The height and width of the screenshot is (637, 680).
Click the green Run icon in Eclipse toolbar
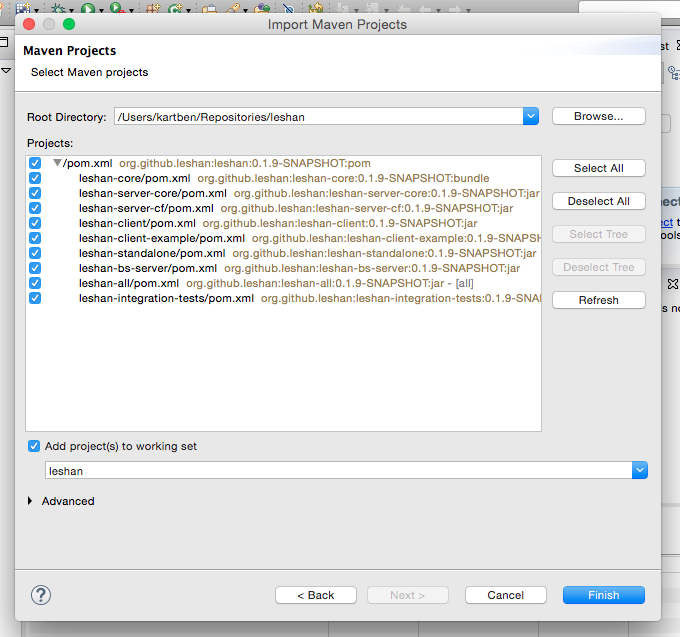point(88,8)
